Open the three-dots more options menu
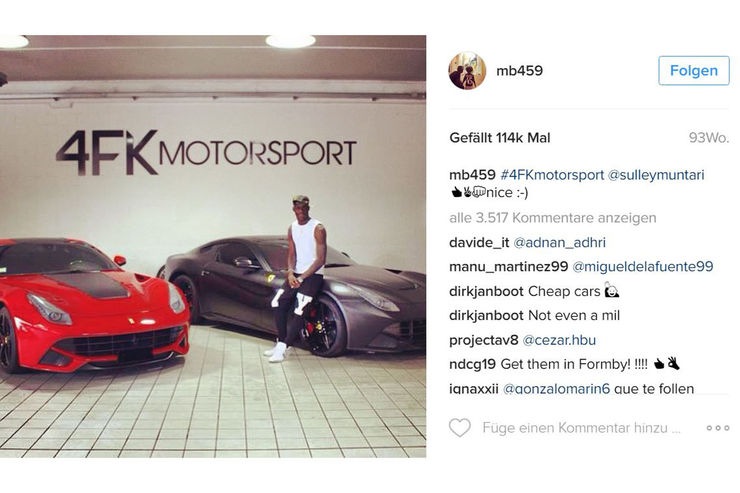The image size is (740, 493). pyautogui.click(x=717, y=428)
